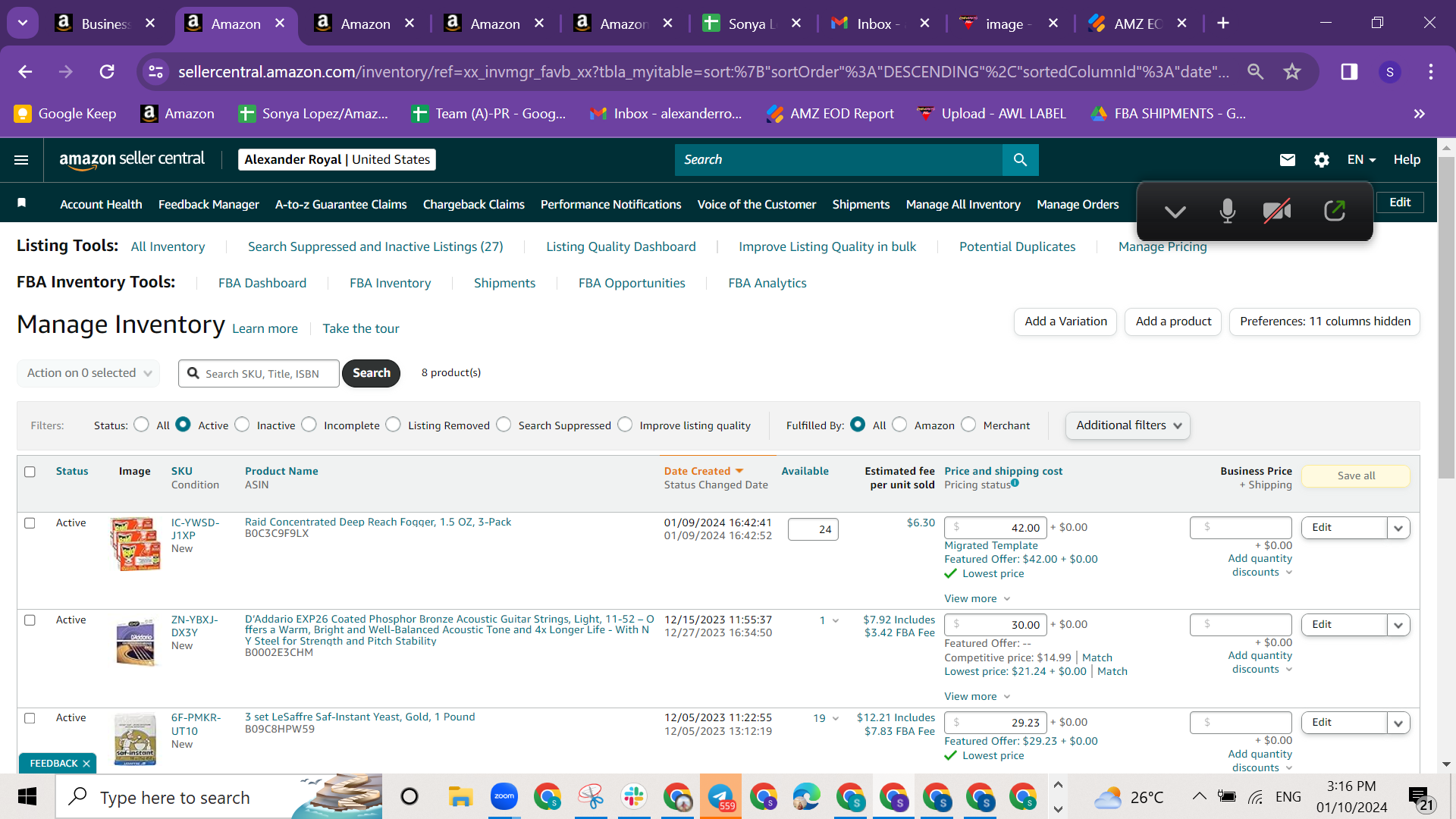This screenshot has height=819, width=1456.
Task: Filter by Amazon fulfillment
Action: pyautogui.click(x=899, y=425)
